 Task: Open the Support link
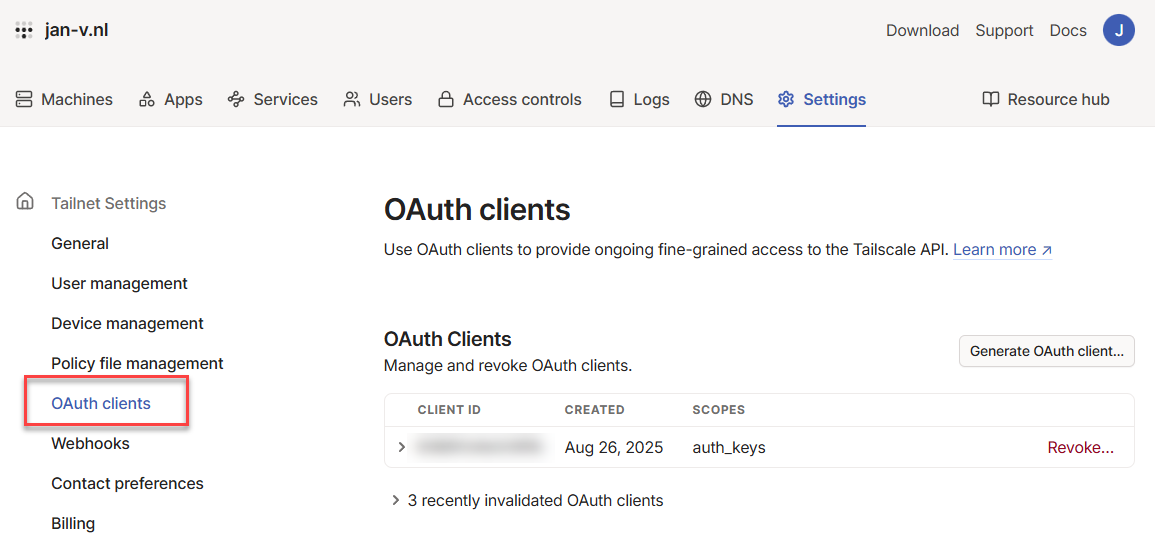pos(1005,31)
